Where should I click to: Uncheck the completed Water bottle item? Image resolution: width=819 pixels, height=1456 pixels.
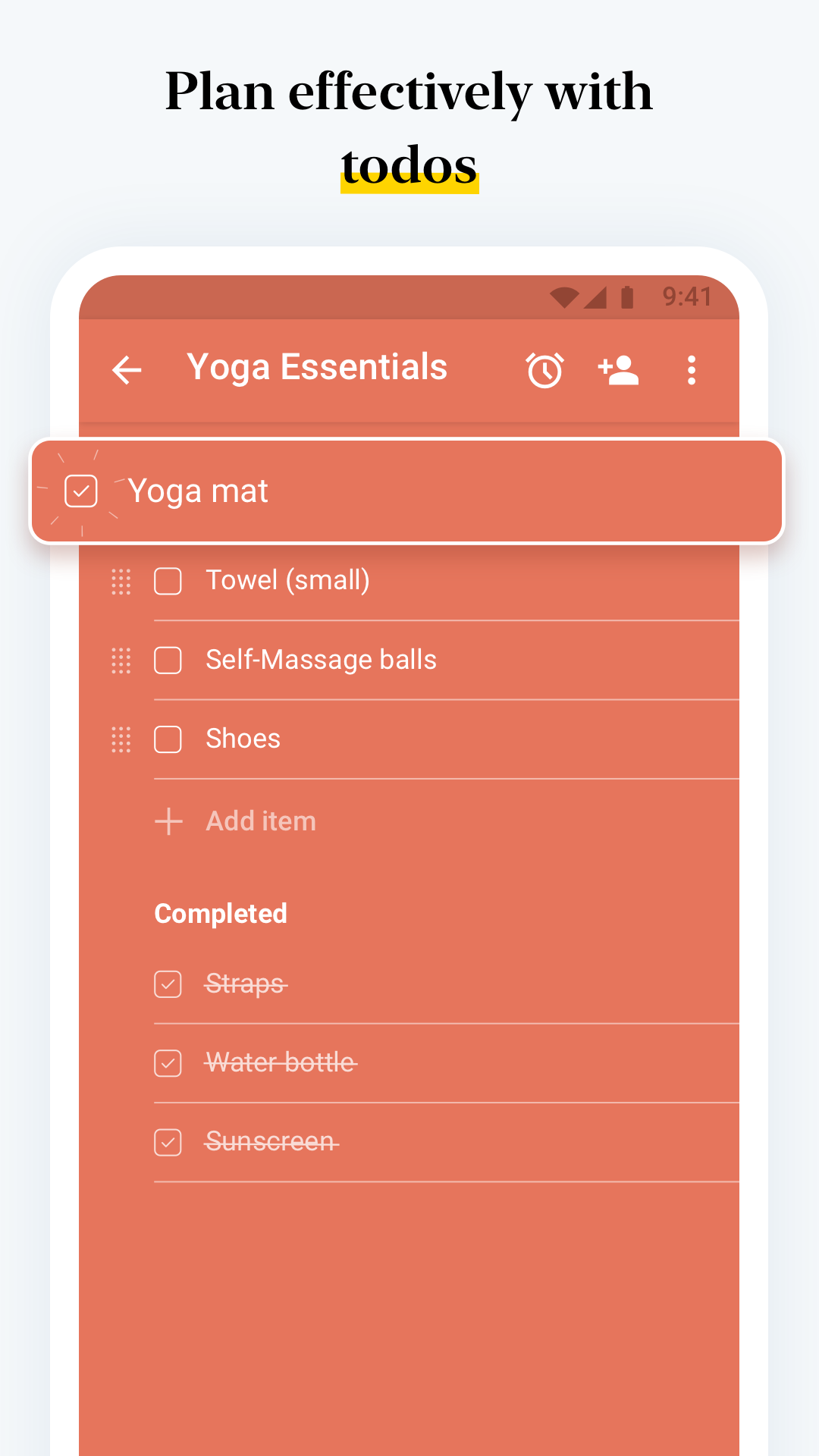click(168, 1062)
